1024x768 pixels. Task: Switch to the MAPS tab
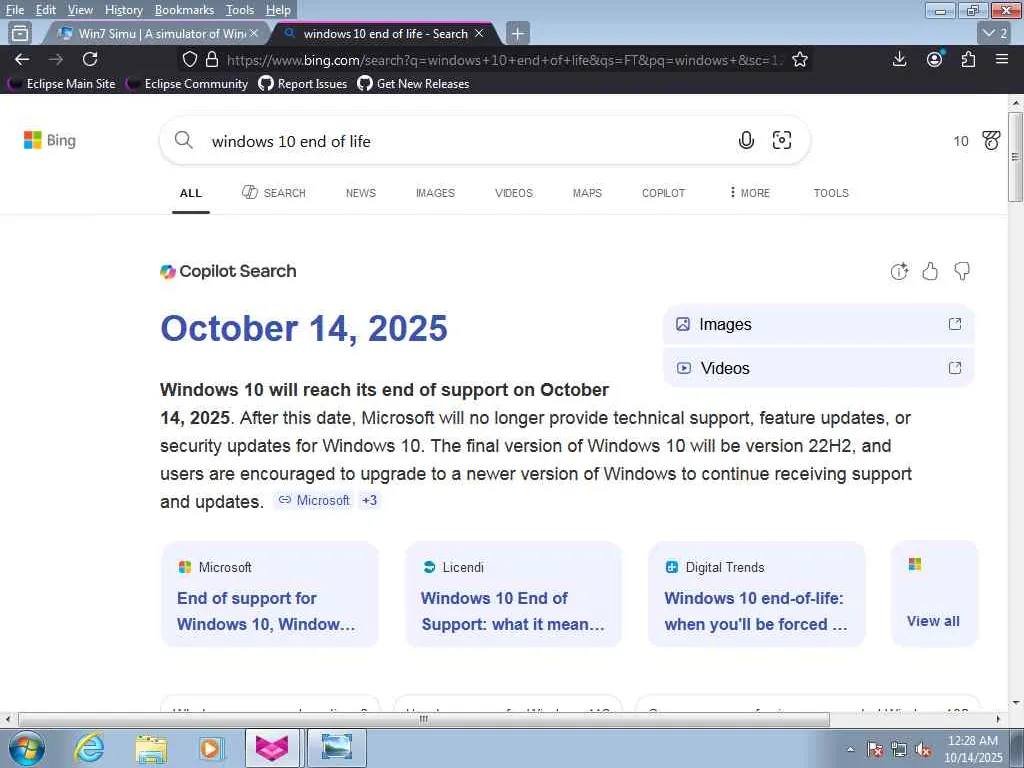pyautogui.click(x=587, y=193)
